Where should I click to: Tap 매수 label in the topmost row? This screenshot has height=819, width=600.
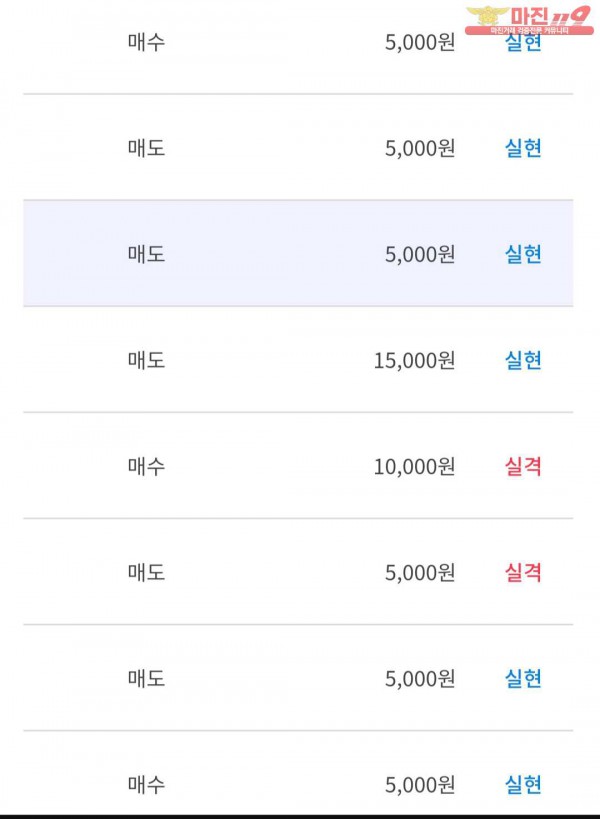[x=146, y=43]
